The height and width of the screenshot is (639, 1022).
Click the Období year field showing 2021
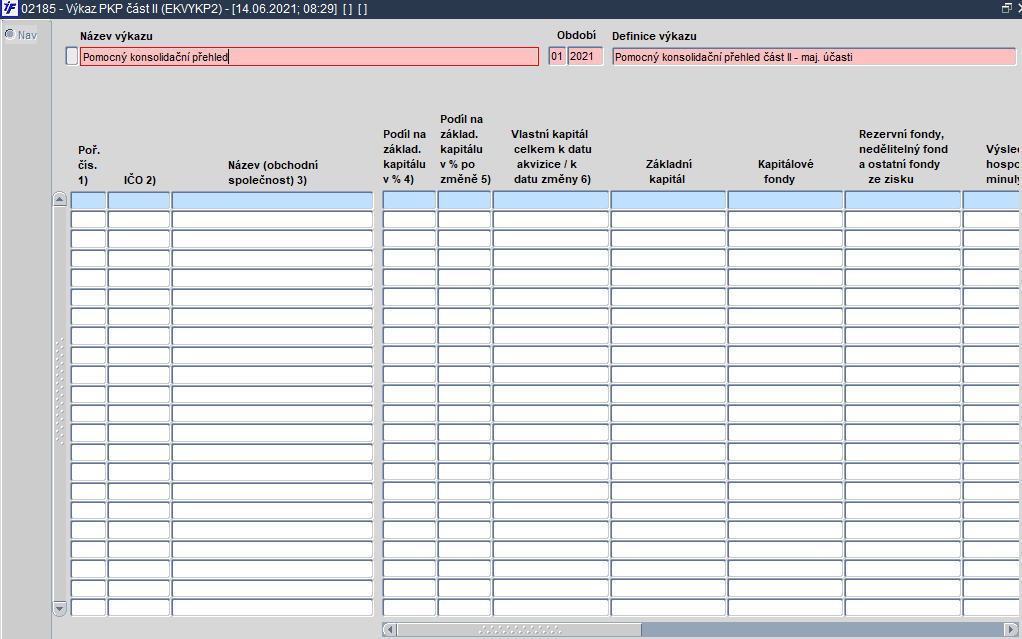pyautogui.click(x=585, y=57)
